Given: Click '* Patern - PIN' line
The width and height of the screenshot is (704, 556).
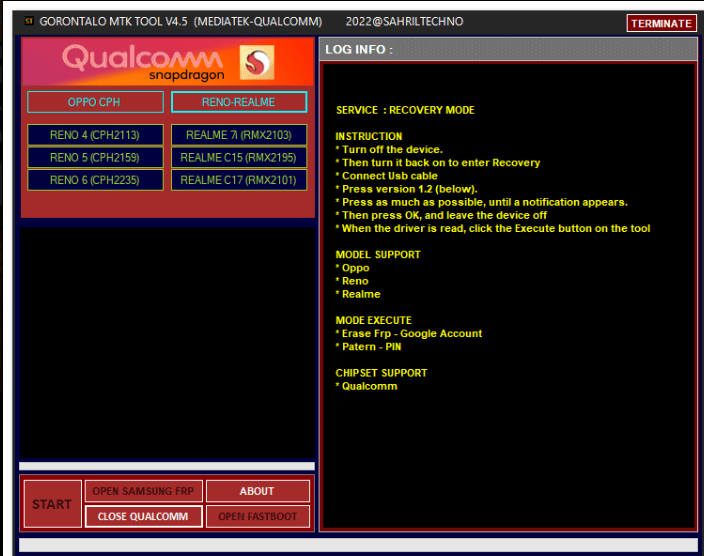Looking at the screenshot, I should click(368, 347).
